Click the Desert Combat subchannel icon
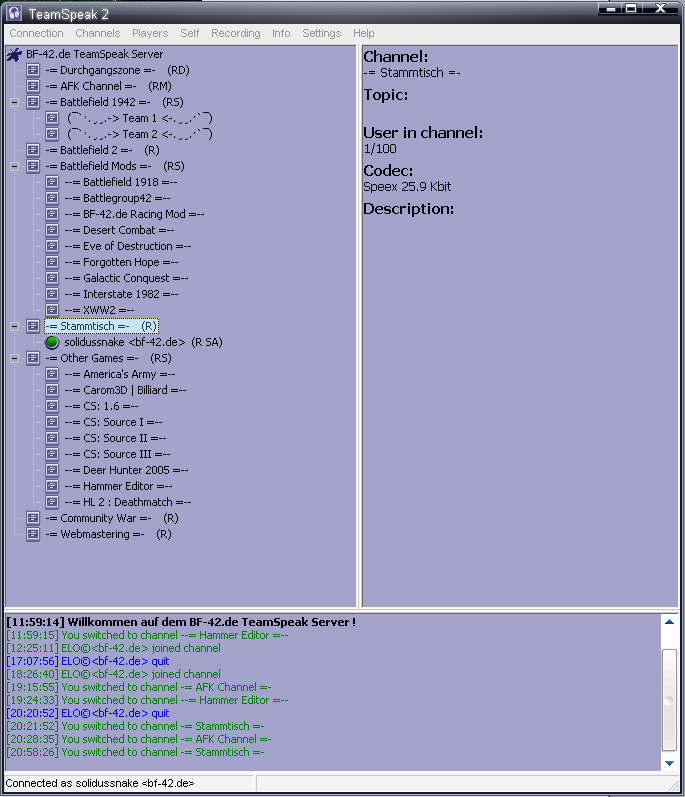685x797 pixels. point(52,230)
